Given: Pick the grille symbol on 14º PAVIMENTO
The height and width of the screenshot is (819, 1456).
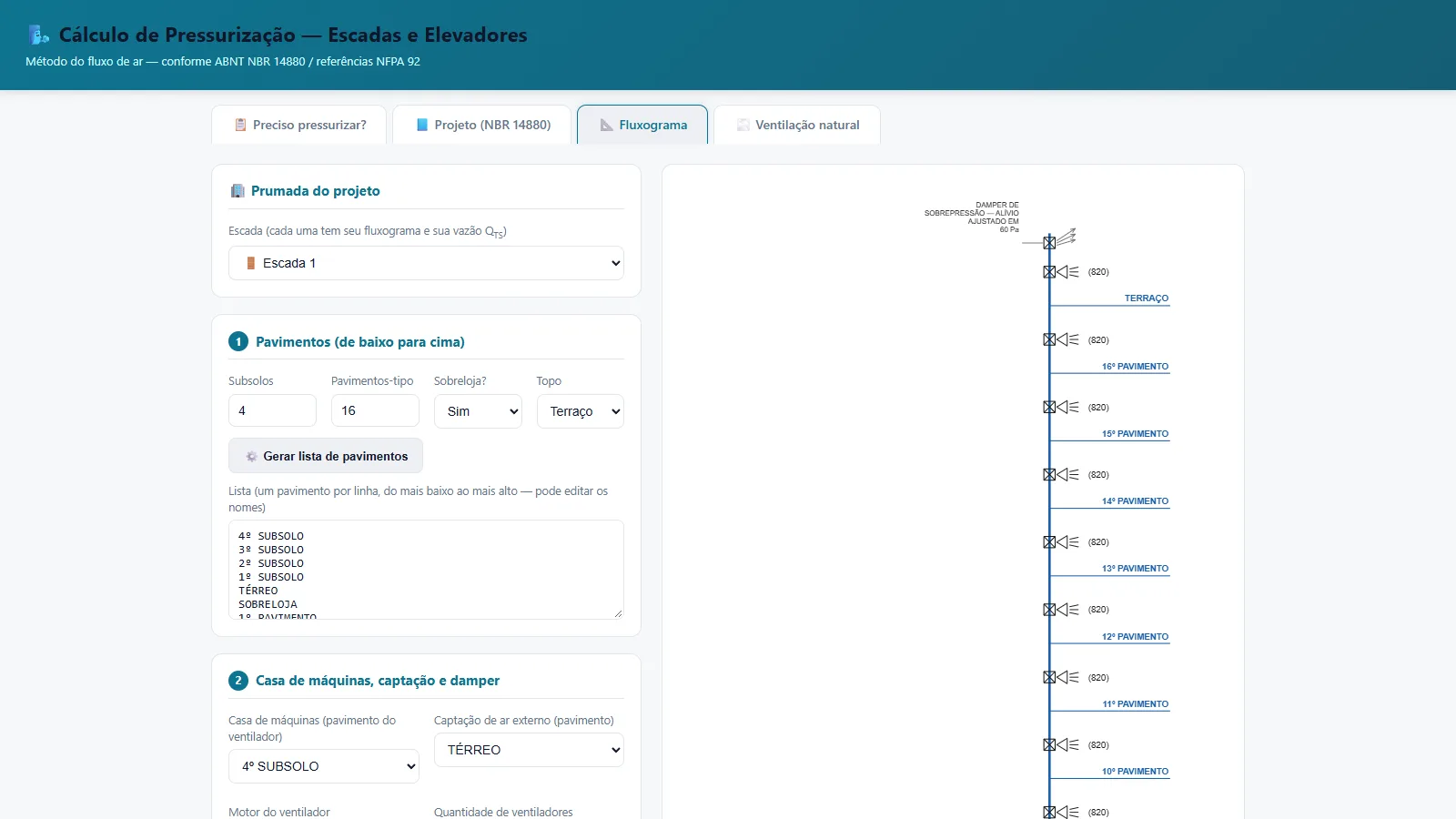Looking at the screenshot, I should point(1061,474).
